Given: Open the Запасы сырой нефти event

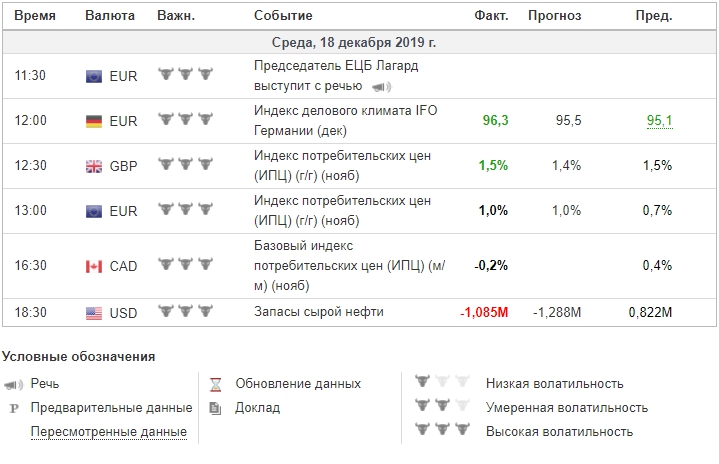Looking at the screenshot, I should pyautogui.click(x=319, y=312).
